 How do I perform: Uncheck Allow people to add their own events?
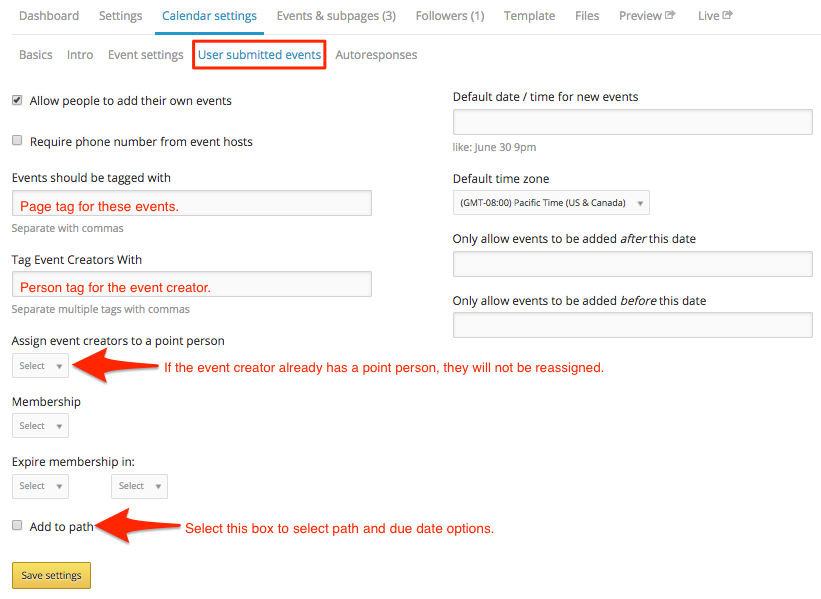[17, 100]
